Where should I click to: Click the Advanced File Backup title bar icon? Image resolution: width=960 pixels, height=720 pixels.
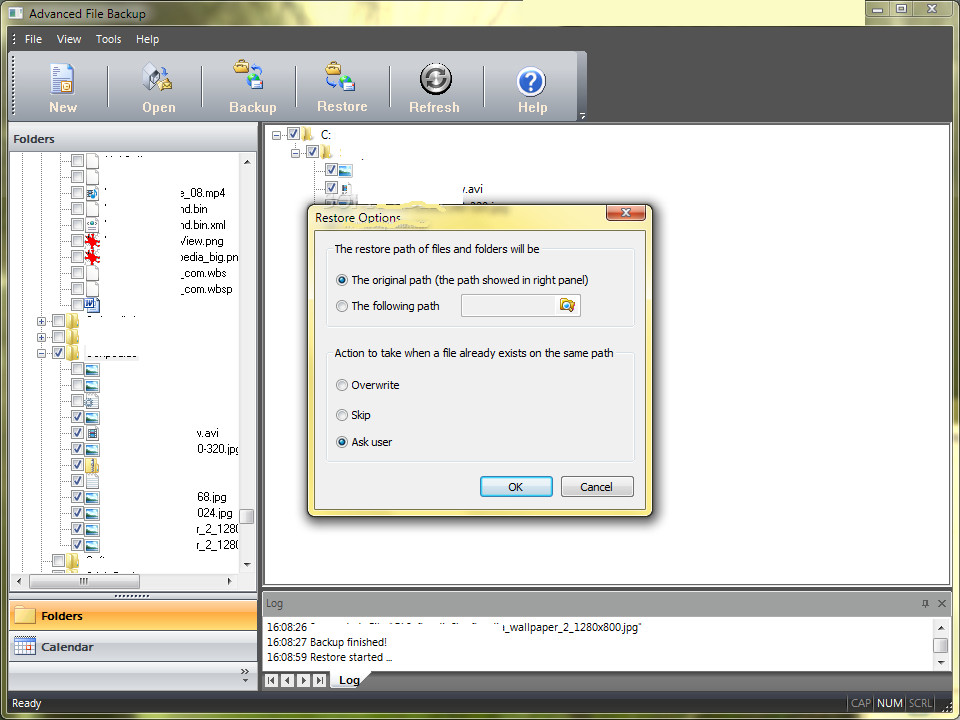click(x=16, y=12)
